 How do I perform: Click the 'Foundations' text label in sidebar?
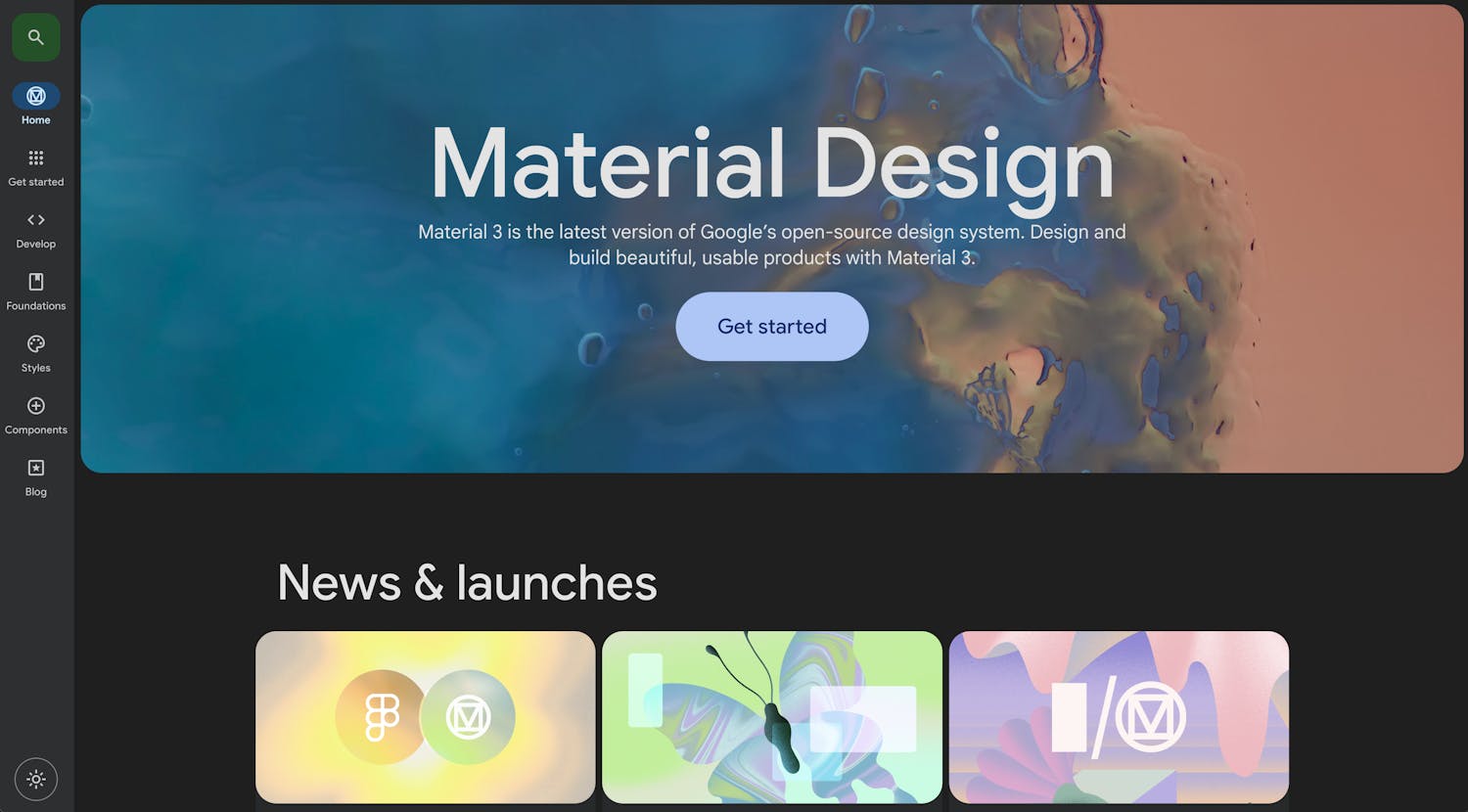36,306
